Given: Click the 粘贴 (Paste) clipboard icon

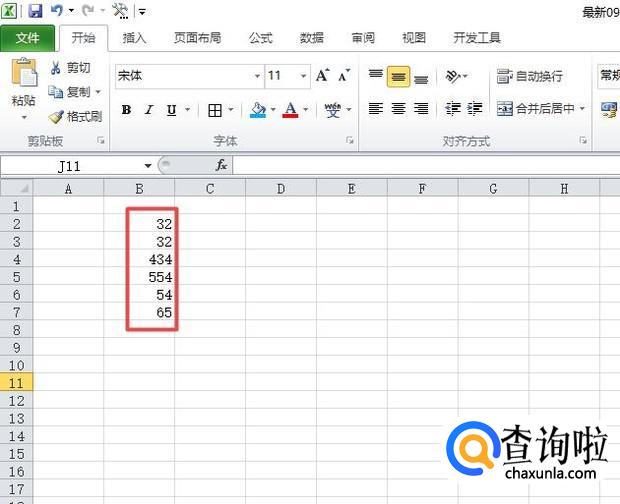Looking at the screenshot, I should tap(24, 72).
